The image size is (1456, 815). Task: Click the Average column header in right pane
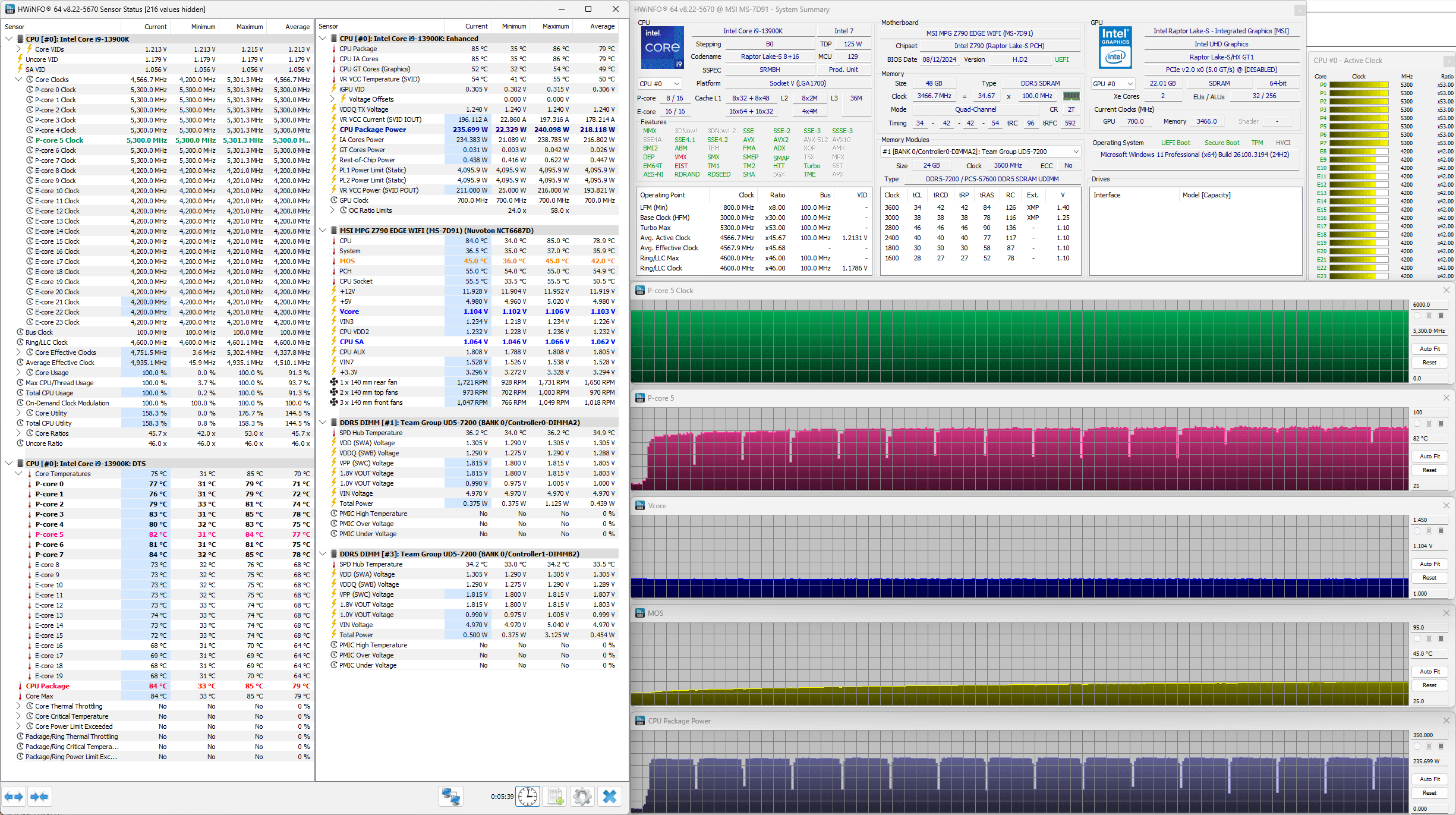click(595, 26)
